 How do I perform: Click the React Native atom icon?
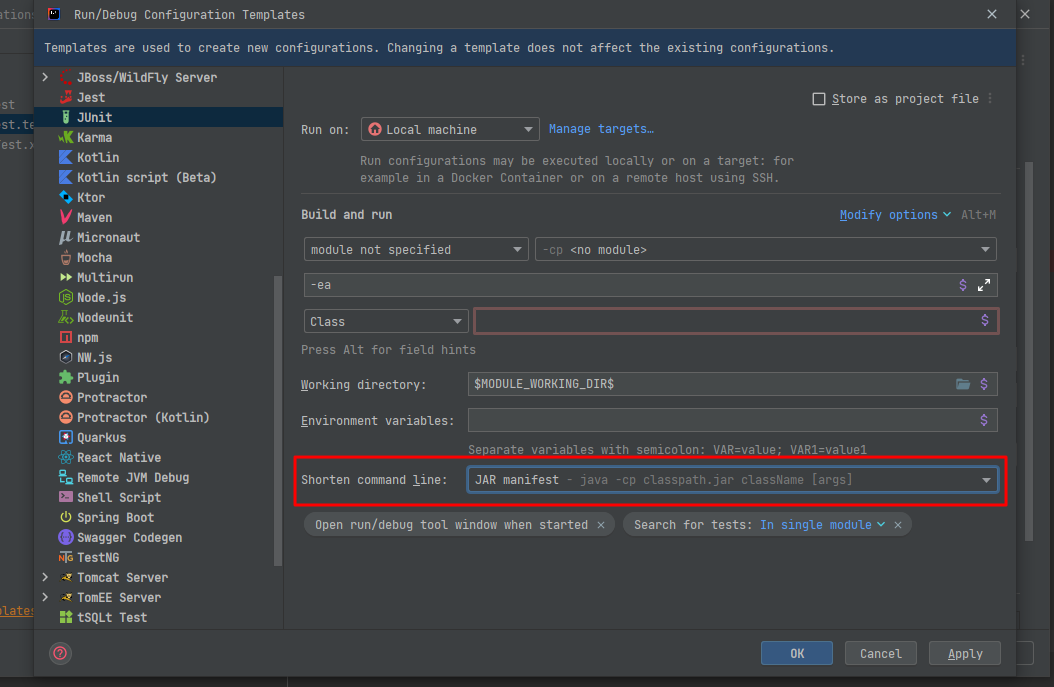pyautogui.click(x=66, y=458)
